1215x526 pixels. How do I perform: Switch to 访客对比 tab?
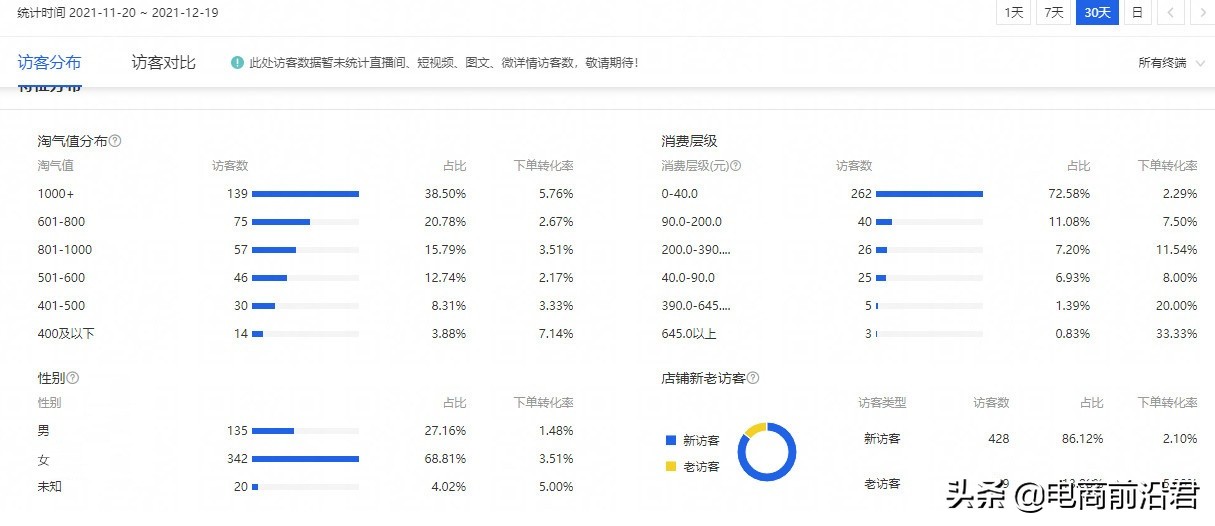tap(164, 62)
